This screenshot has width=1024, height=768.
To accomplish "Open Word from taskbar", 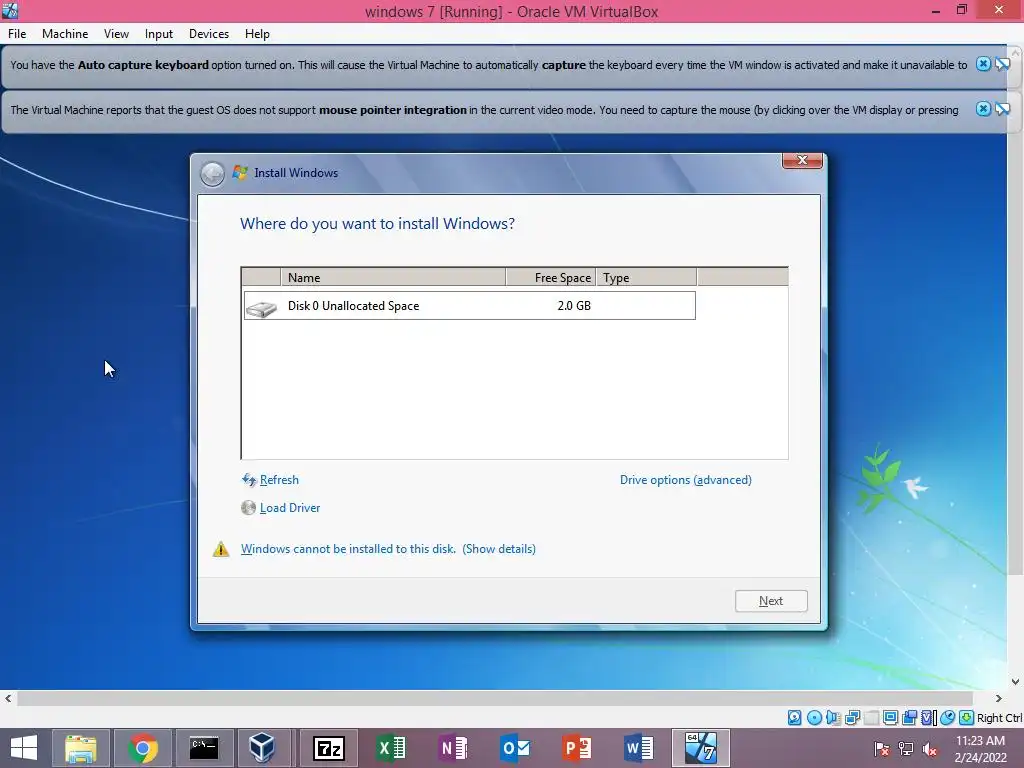I will click(639, 748).
